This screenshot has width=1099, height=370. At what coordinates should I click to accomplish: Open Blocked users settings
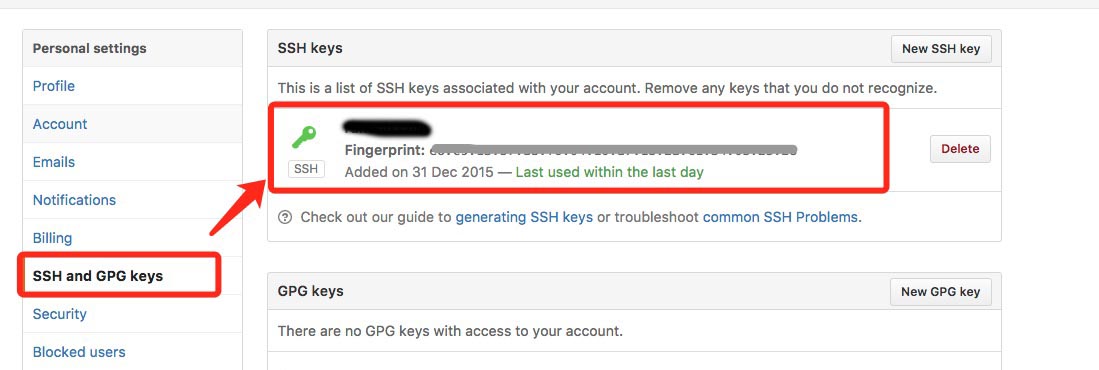79,352
